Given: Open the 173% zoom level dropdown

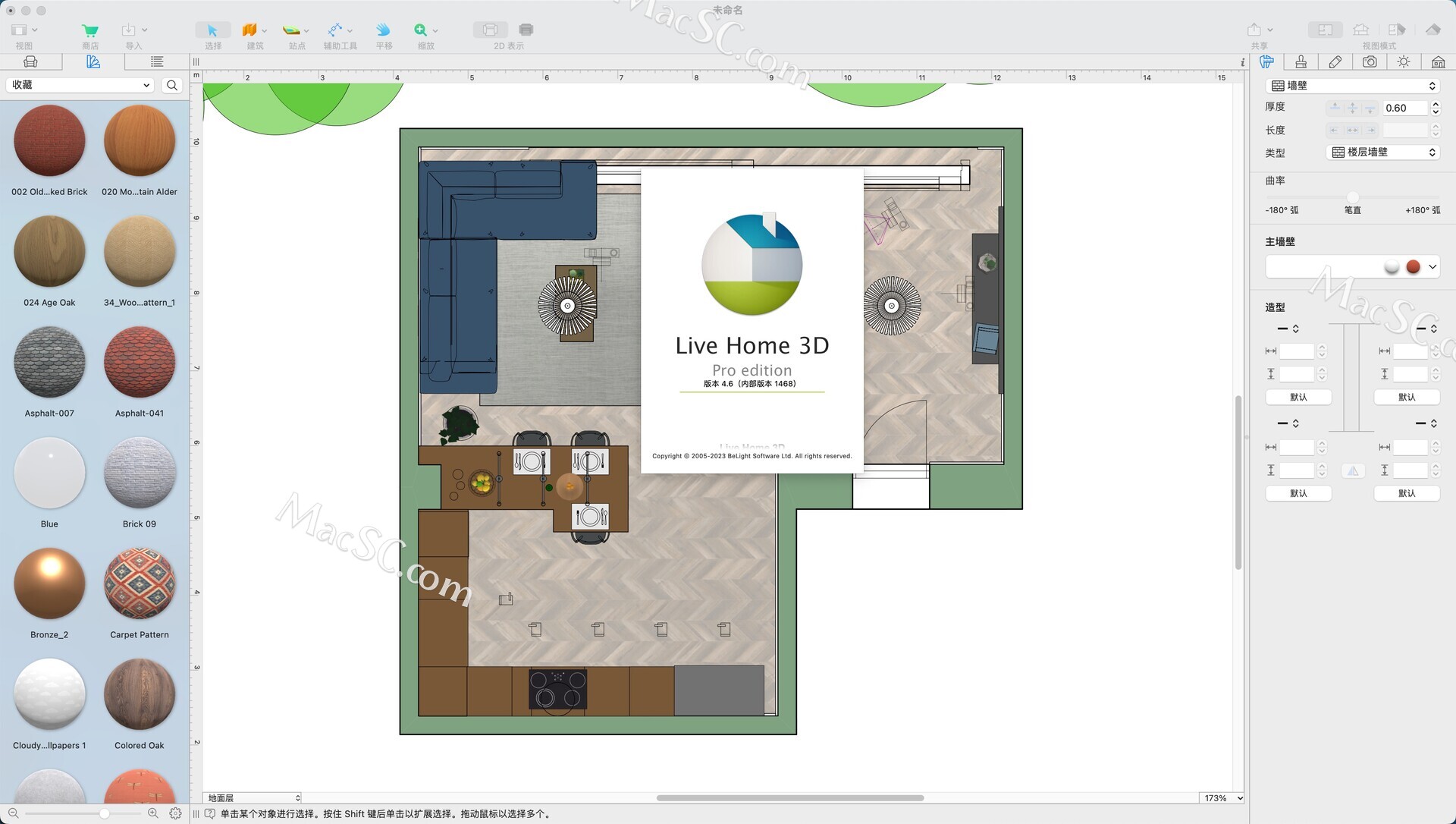Looking at the screenshot, I should pyautogui.click(x=1222, y=797).
